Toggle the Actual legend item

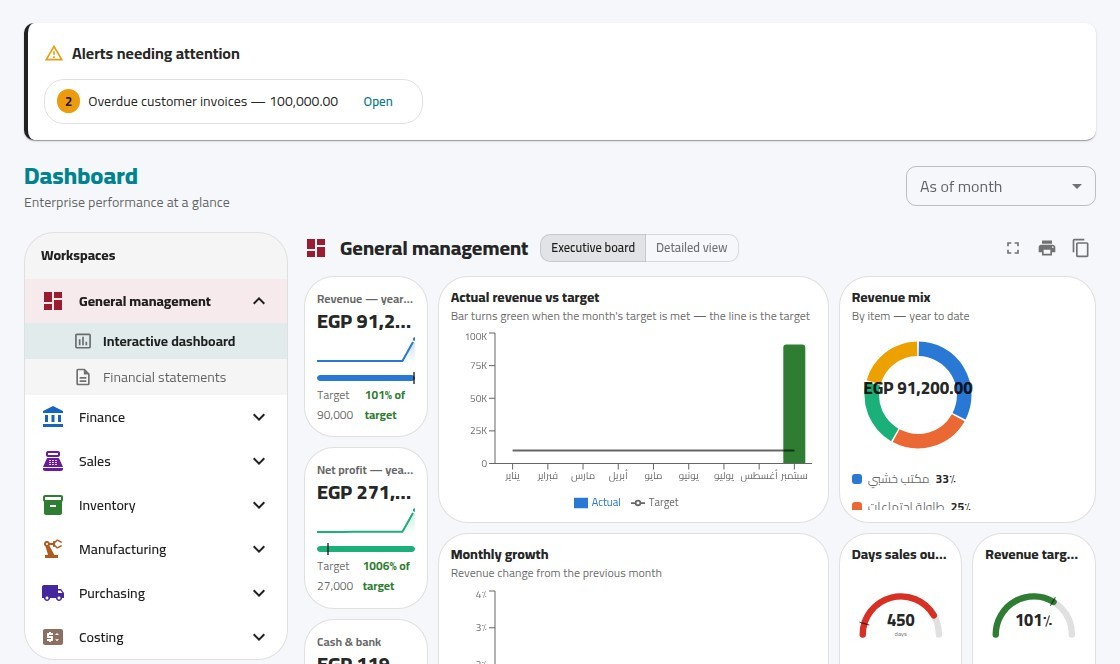tap(597, 503)
